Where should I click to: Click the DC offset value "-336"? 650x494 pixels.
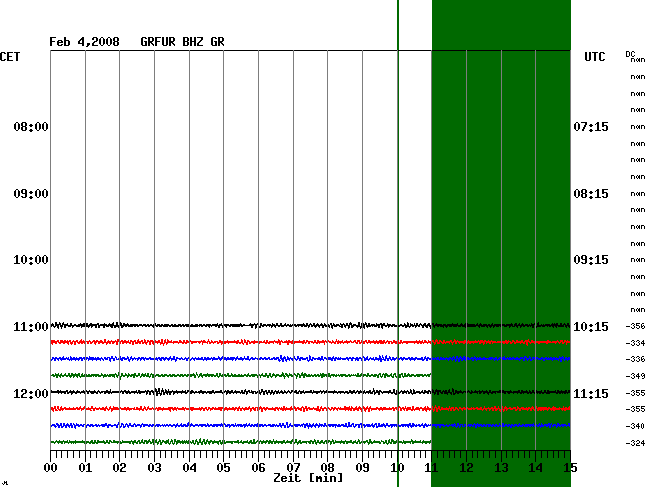(635, 359)
